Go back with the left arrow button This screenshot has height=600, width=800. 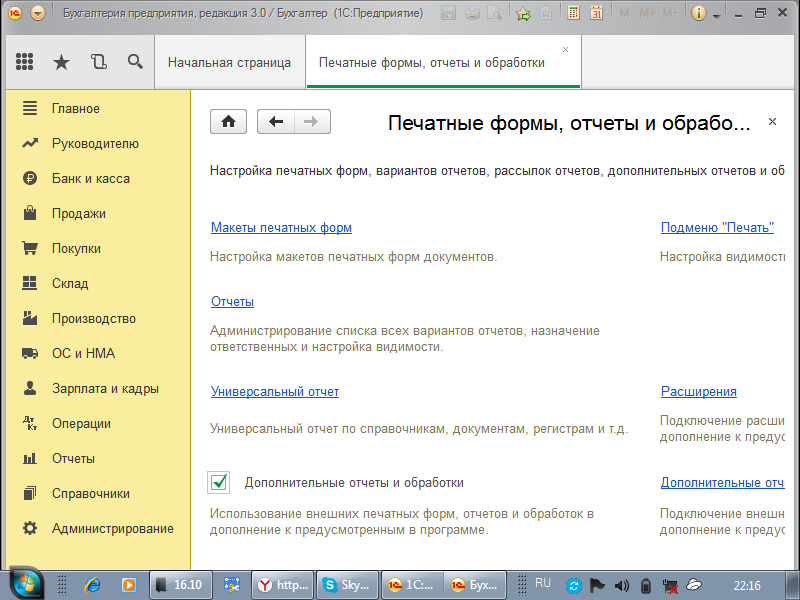(x=276, y=122)
